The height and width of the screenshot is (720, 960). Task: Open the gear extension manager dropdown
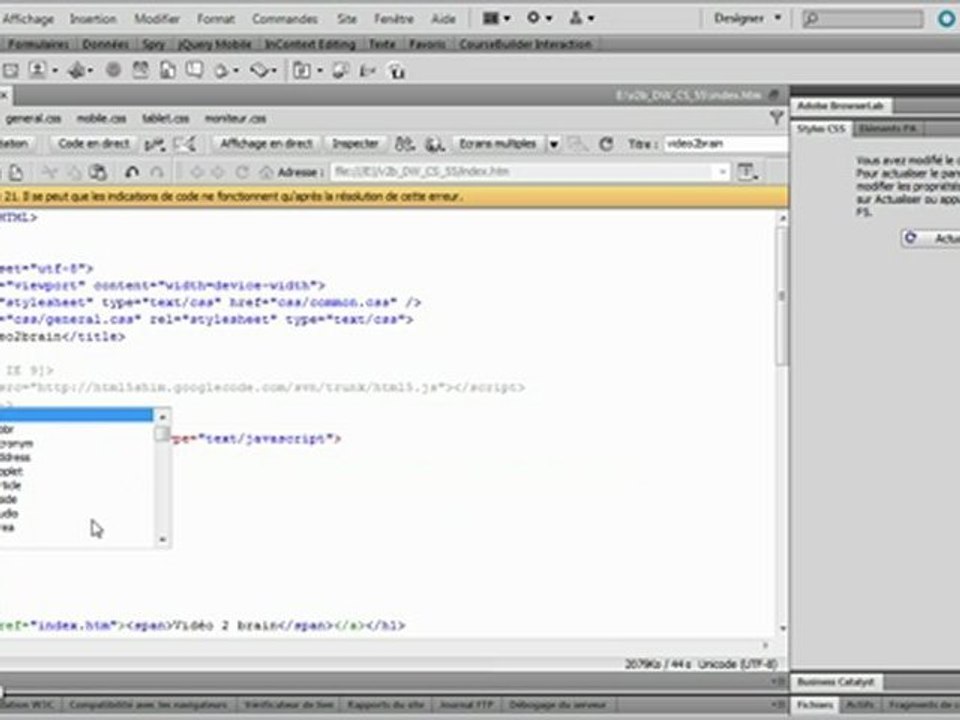[x=539, y=18]
